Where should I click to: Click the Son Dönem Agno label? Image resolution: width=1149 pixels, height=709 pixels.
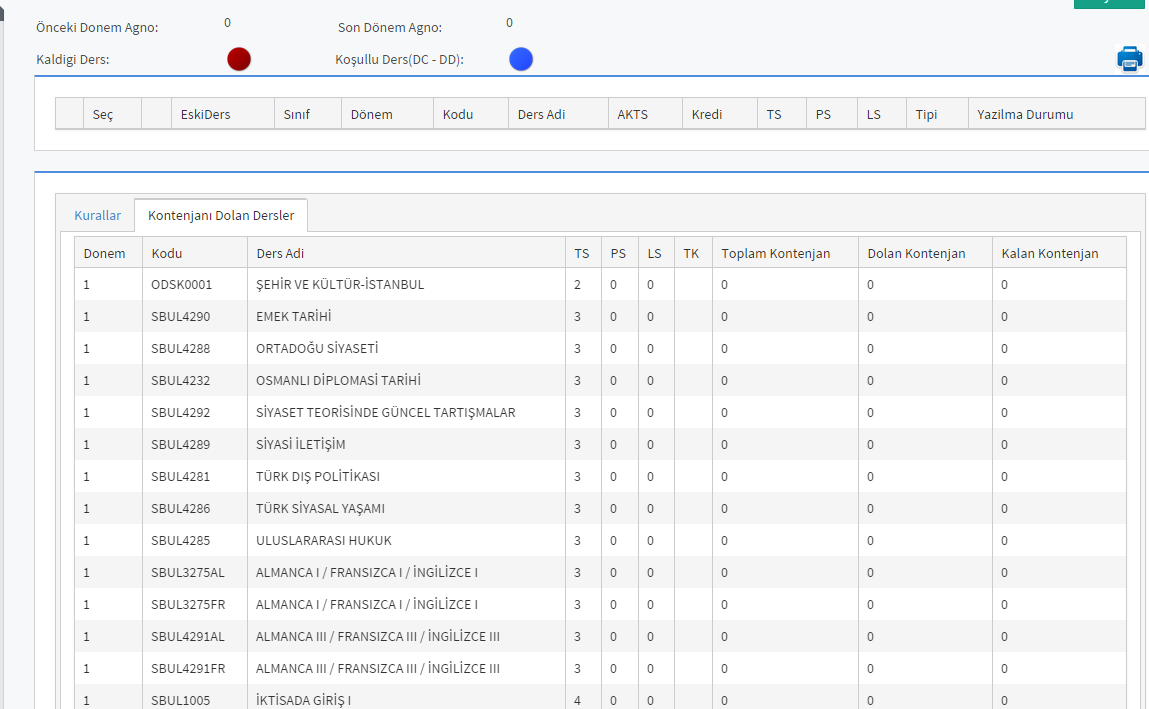click(390, 27)
